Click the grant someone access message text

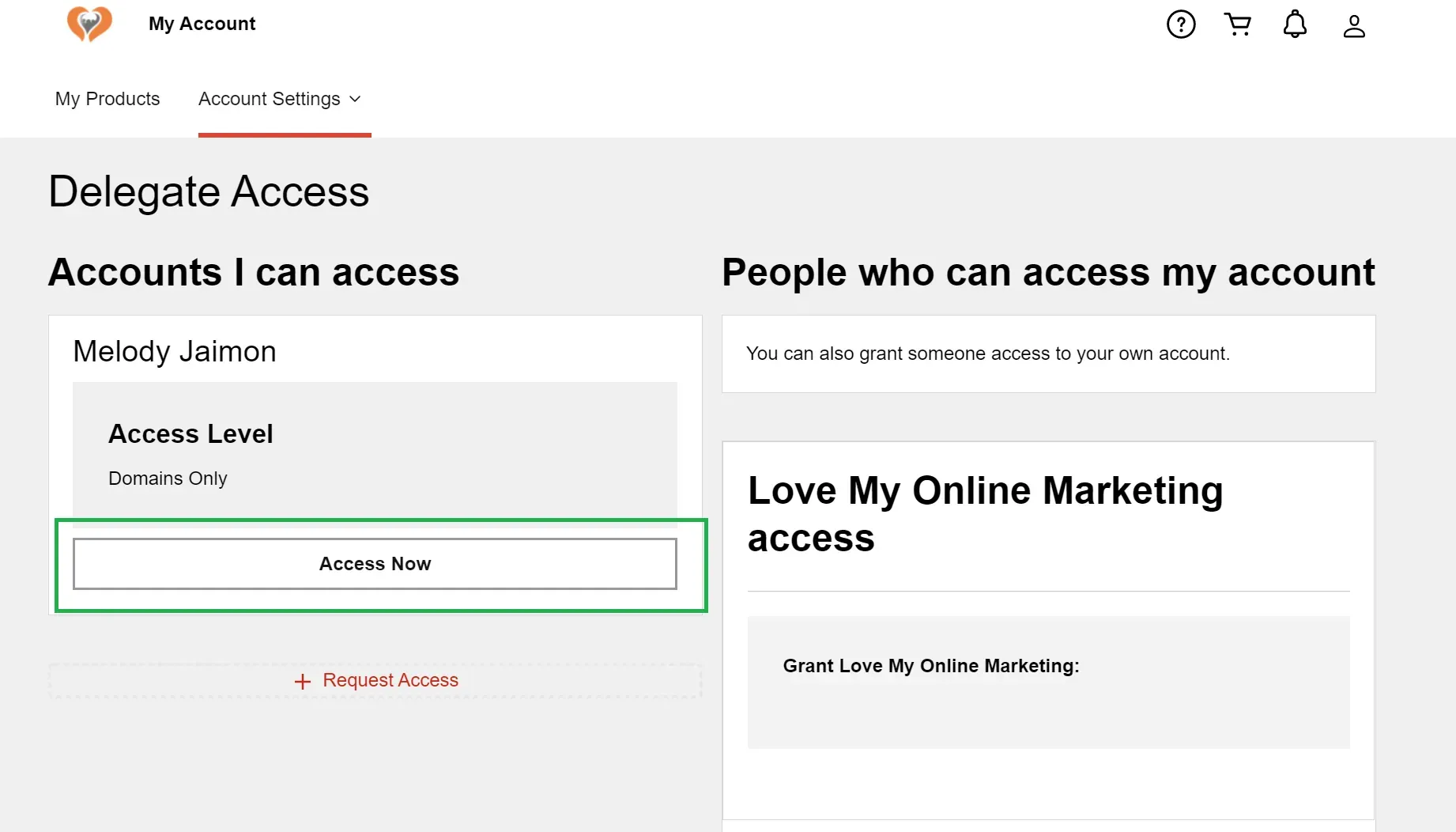[x=988, y=354]
